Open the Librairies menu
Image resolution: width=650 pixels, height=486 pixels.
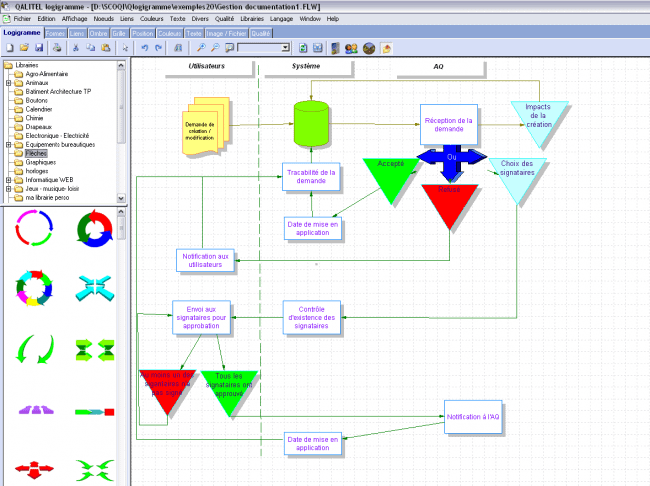(252, 19)
